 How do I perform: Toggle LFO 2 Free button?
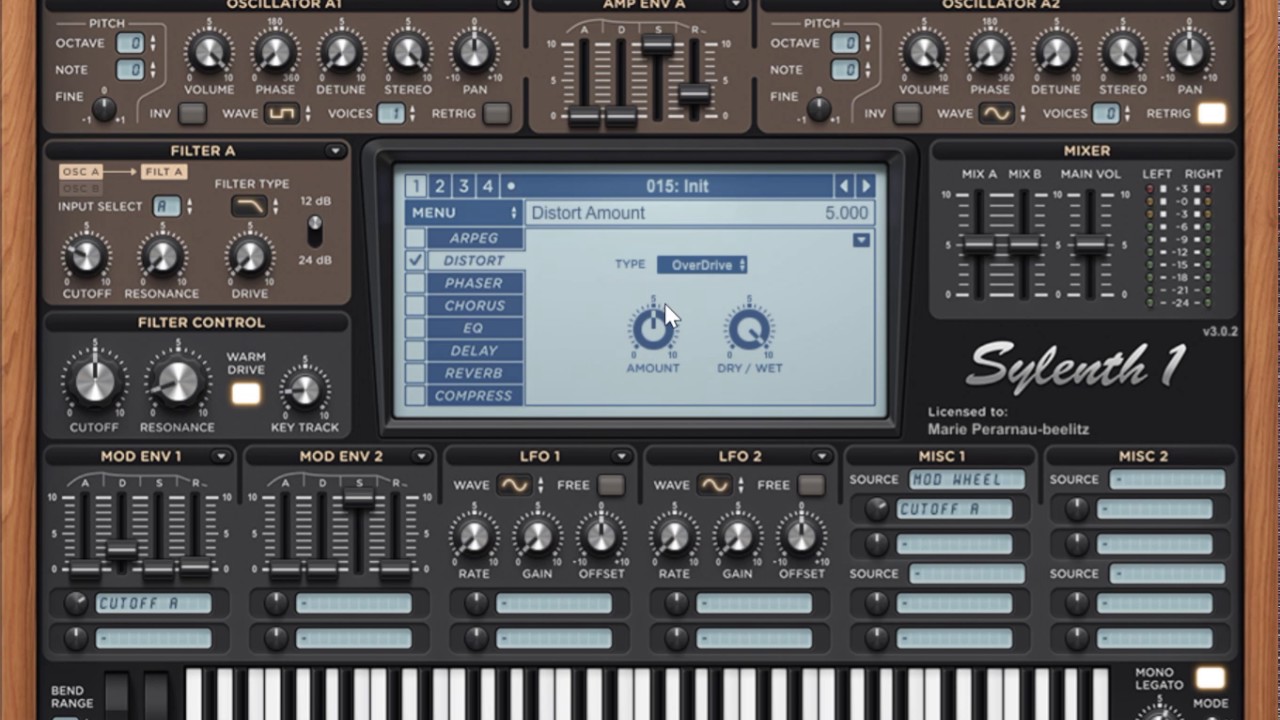(x=812, y=485)
